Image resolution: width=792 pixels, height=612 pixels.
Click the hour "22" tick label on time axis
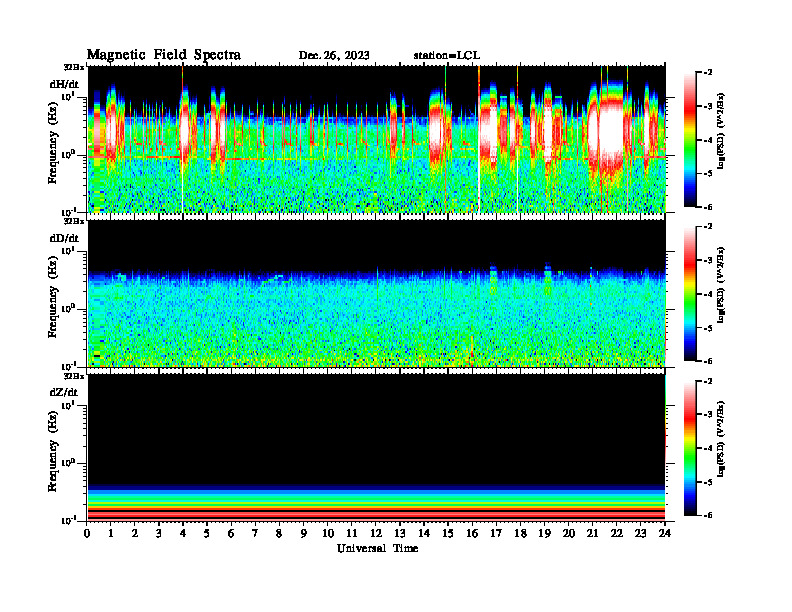point(617,534)
